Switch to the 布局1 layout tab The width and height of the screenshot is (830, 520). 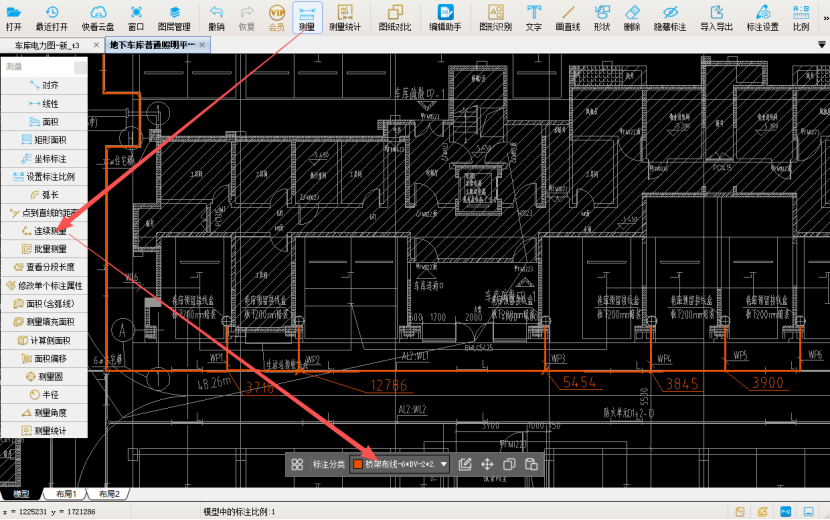tap(66, 494)
